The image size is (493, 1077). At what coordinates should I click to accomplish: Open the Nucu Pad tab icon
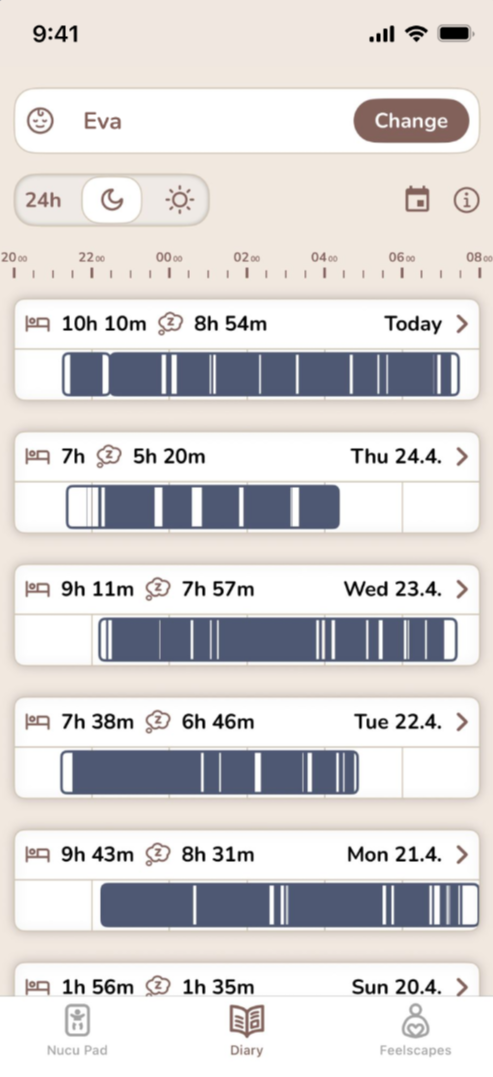pyautogui.click(x=78, y=1021)
